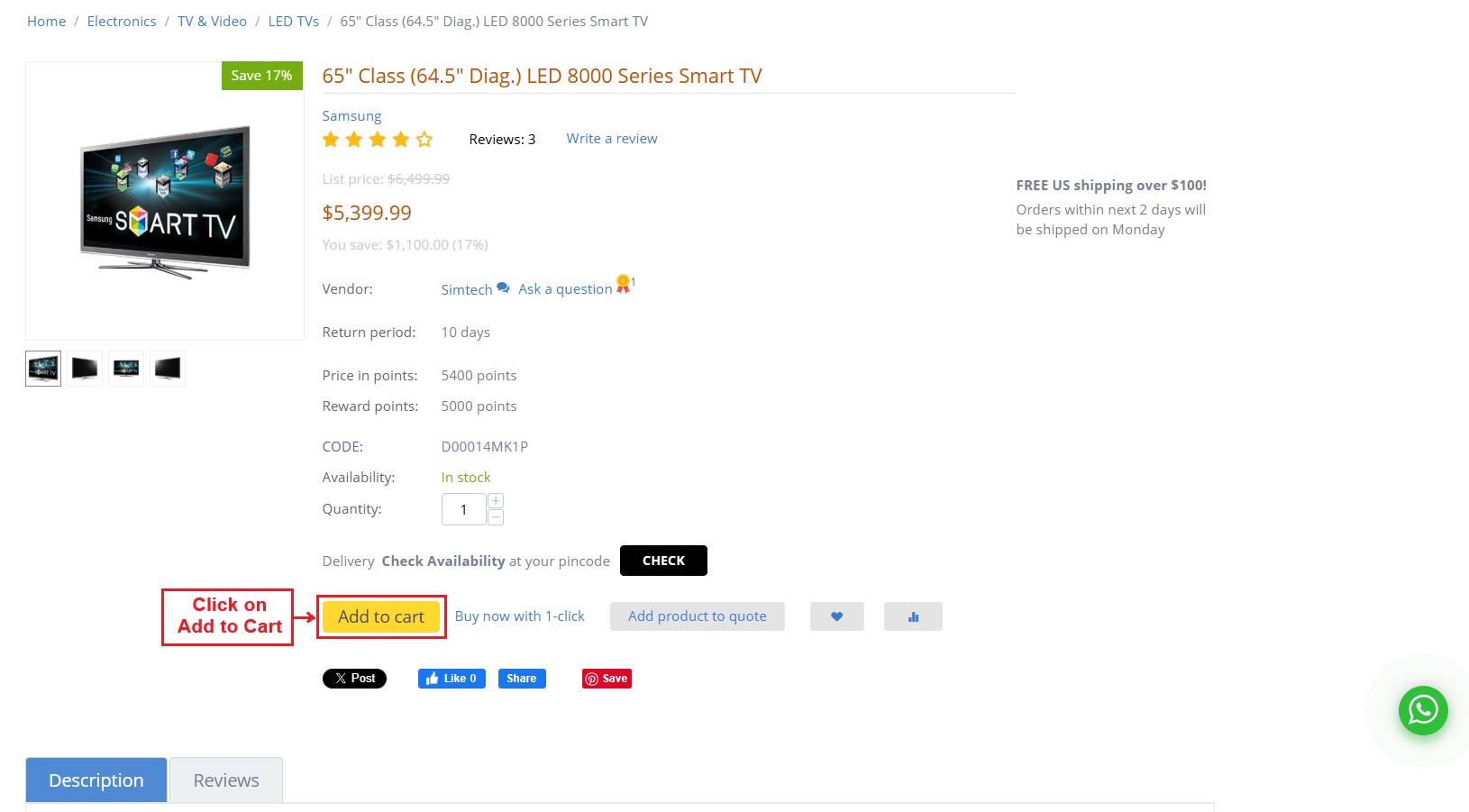Open the Description tab
The width and height of the screenshot is (1469, 812).
pos(96,780)
